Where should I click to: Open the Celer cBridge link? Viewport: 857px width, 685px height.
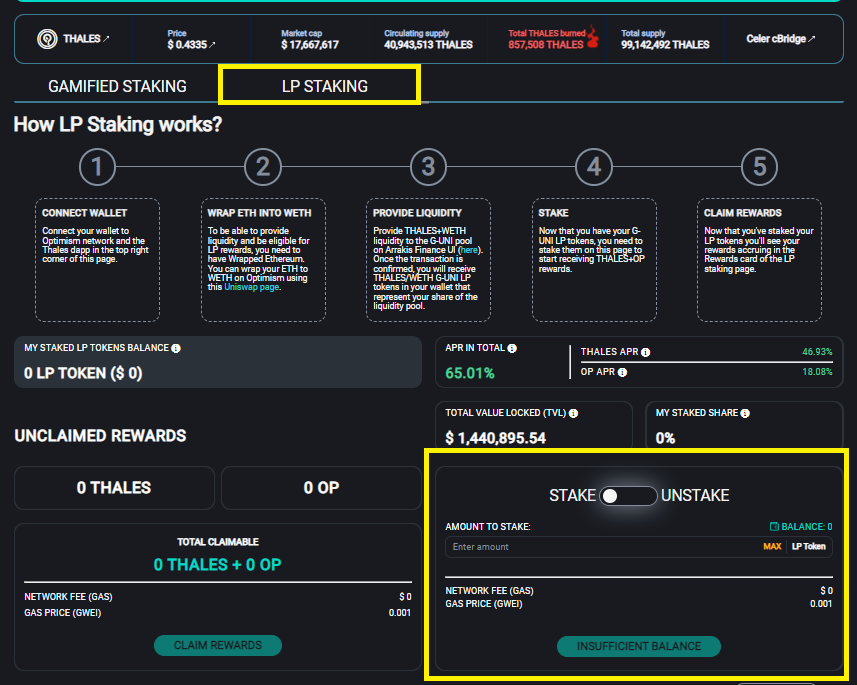pyautogui.click(x=780, y=39)
